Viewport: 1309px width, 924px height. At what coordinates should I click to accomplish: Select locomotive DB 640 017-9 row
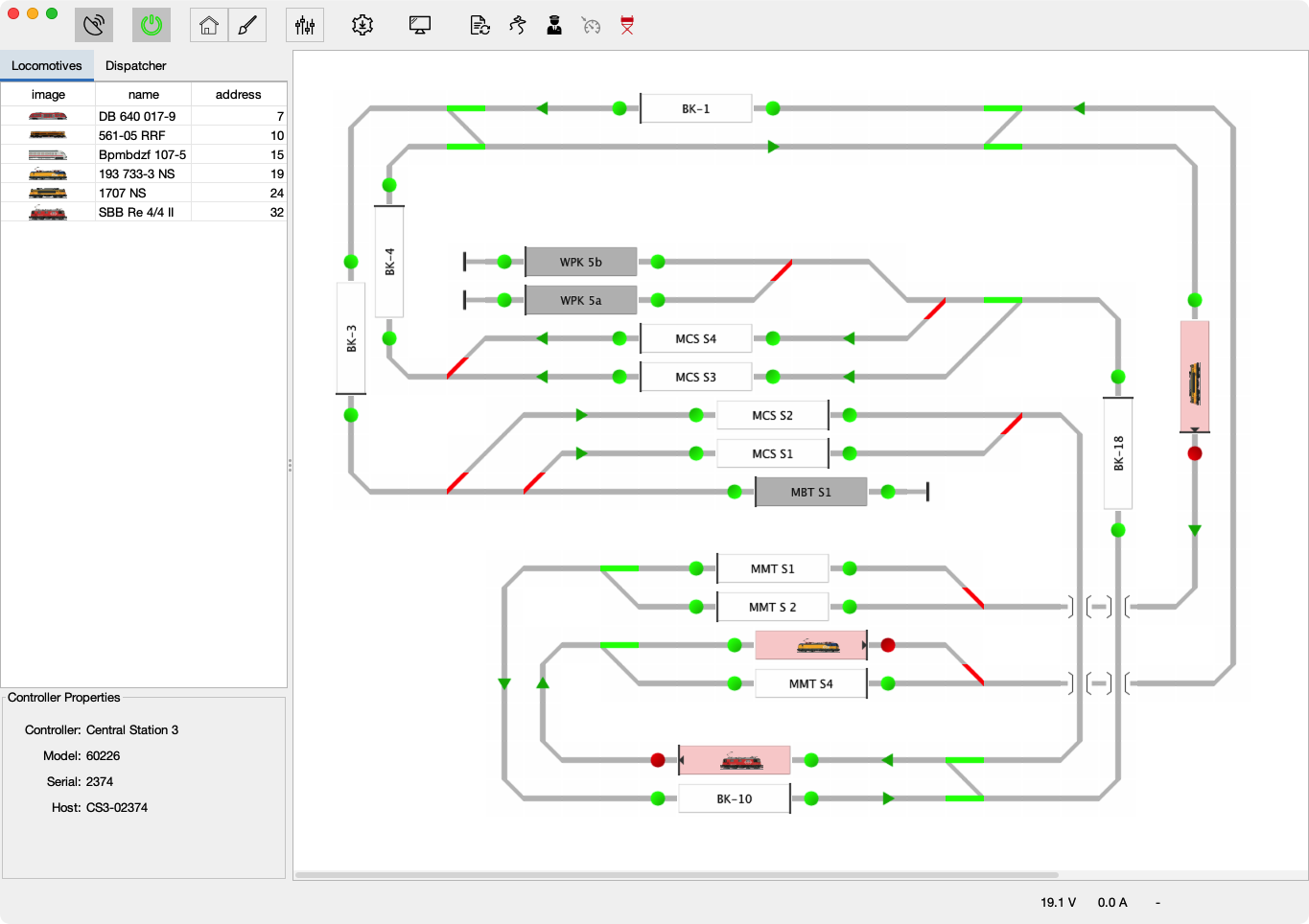tap(144, 116)
